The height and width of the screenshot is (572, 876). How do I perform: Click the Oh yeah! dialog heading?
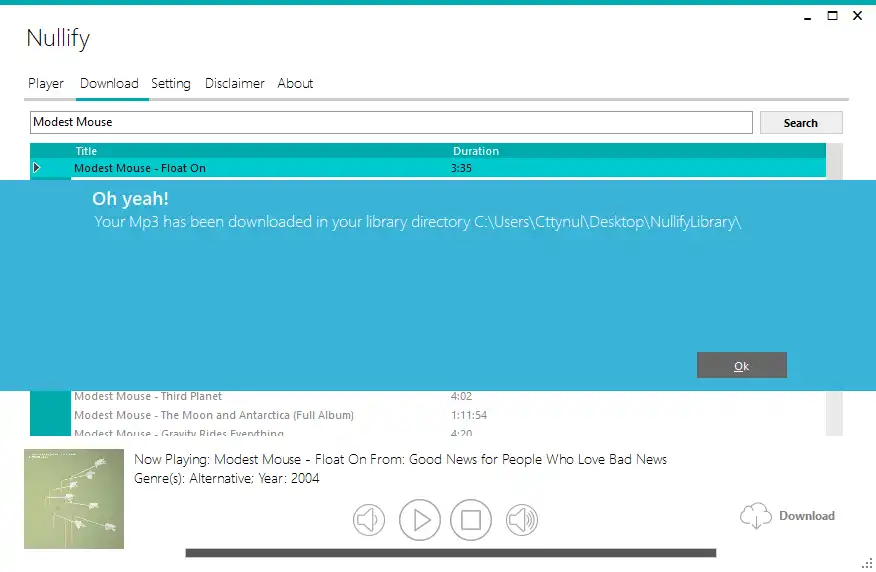coord(130,199)
